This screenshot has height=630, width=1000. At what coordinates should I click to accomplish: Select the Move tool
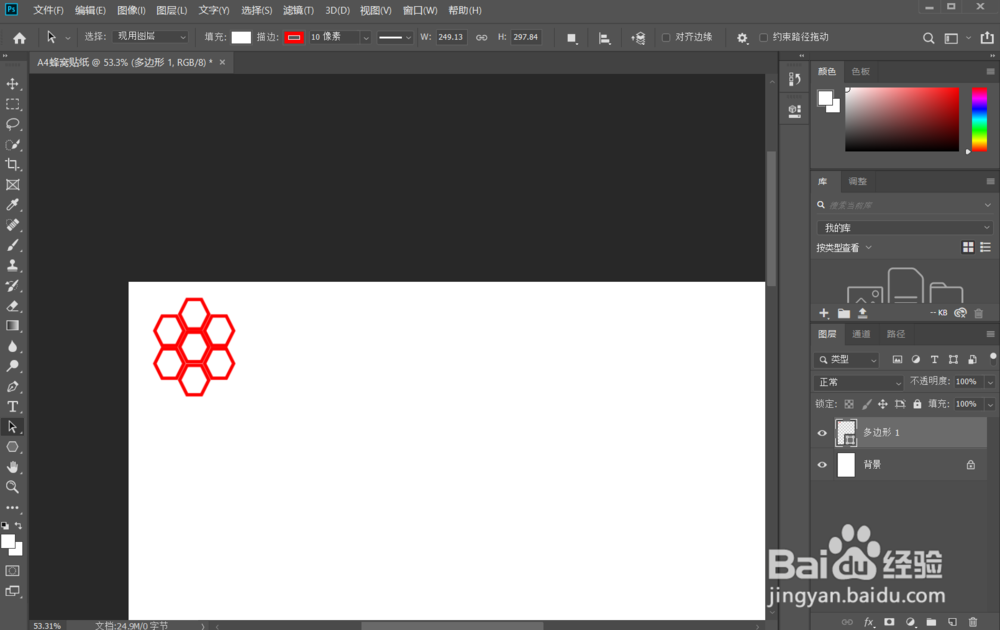click(13, 84)
